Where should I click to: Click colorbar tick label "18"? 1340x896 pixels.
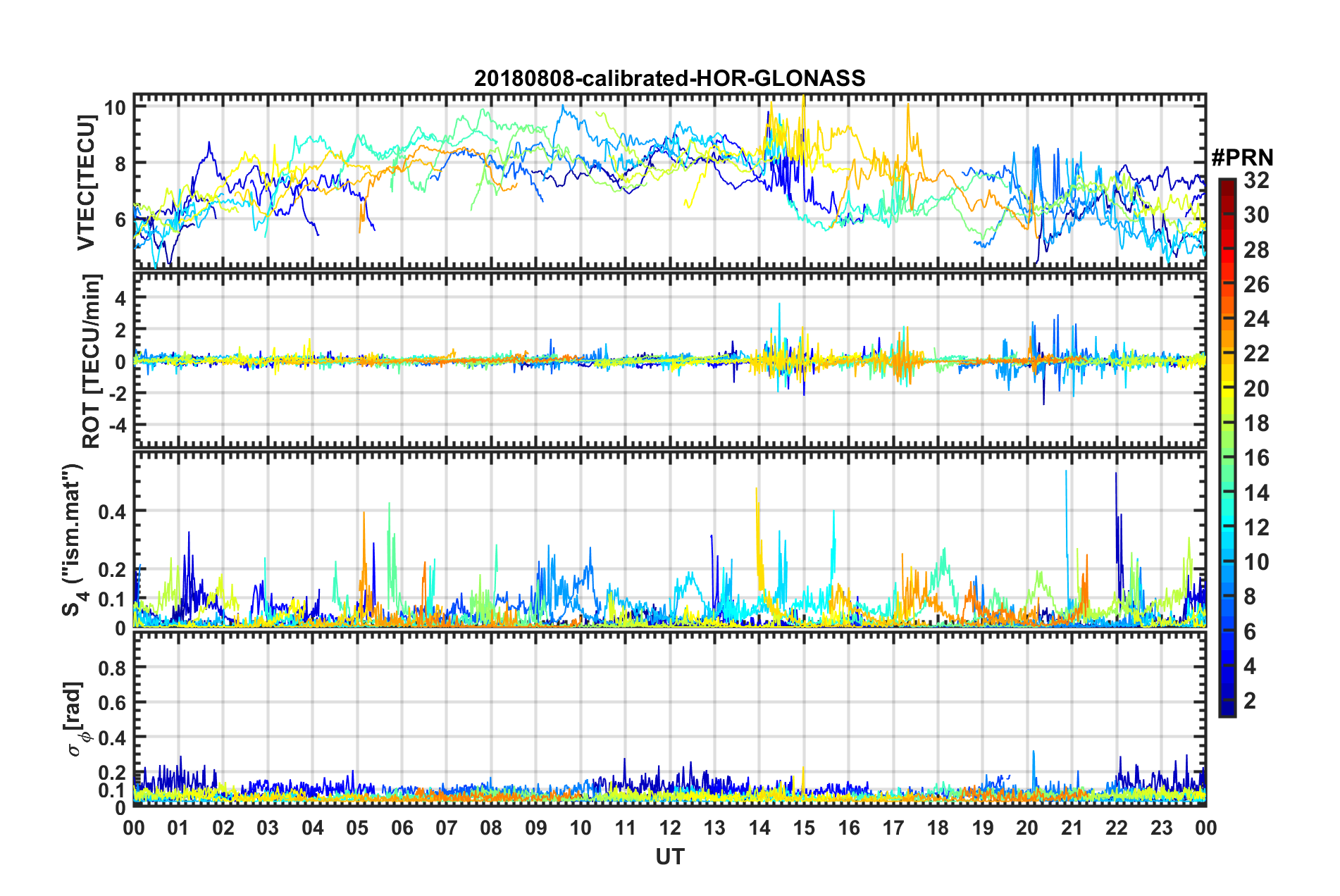pos(1256,423)
